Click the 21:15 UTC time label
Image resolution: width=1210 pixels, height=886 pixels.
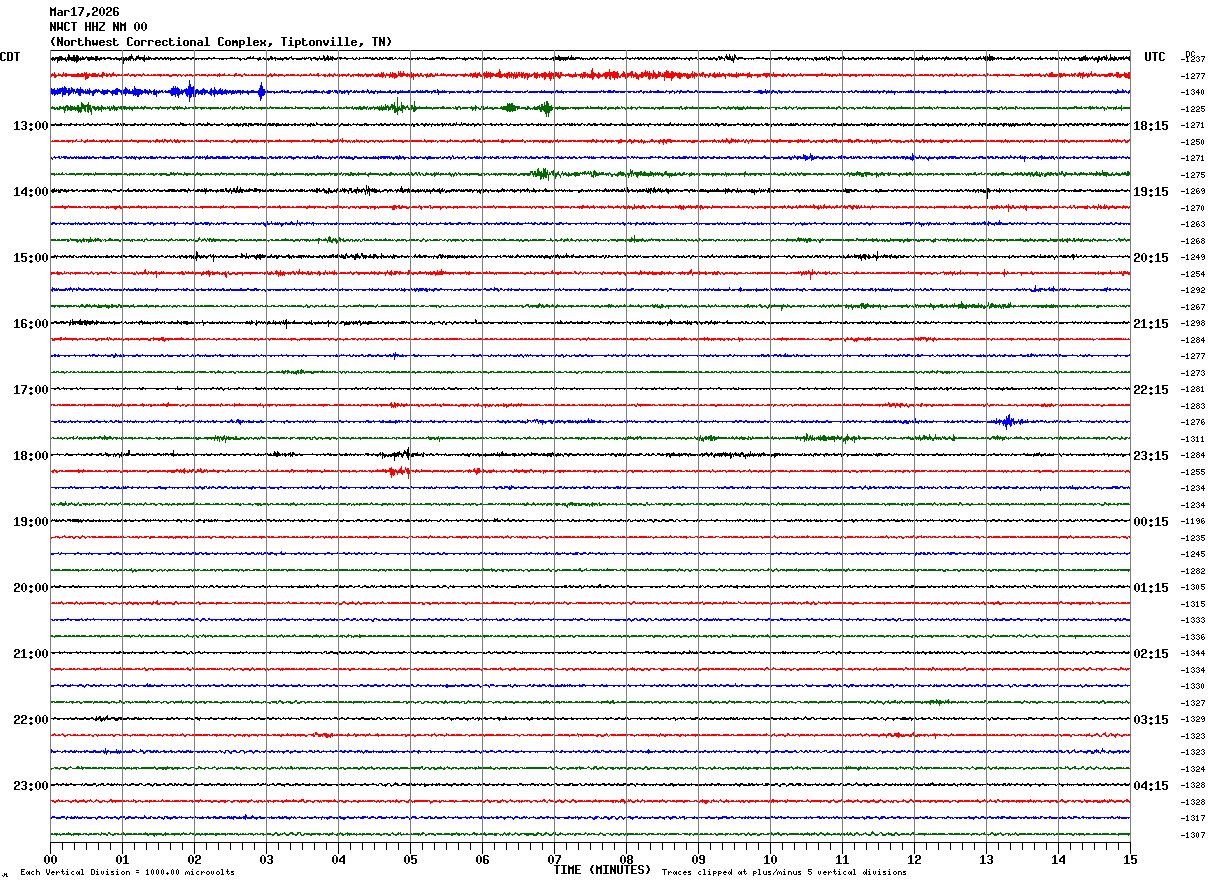pos(1151,324)
